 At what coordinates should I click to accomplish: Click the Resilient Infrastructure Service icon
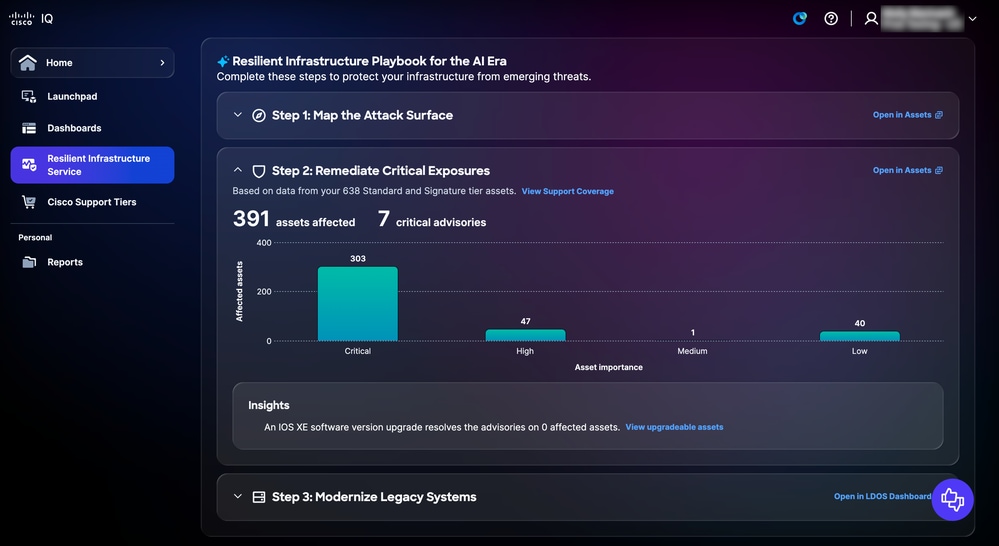[29, 165]
